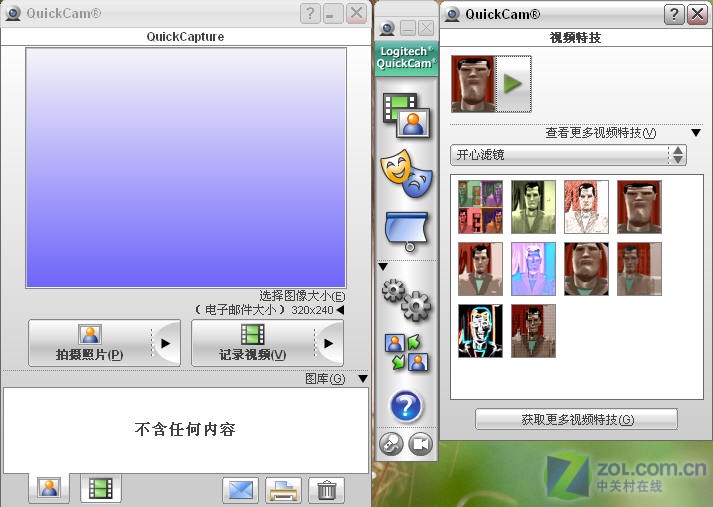Collapse 查看更多视频特技(V) triangle
713x507 pixels.
click(x=696, y=133)
